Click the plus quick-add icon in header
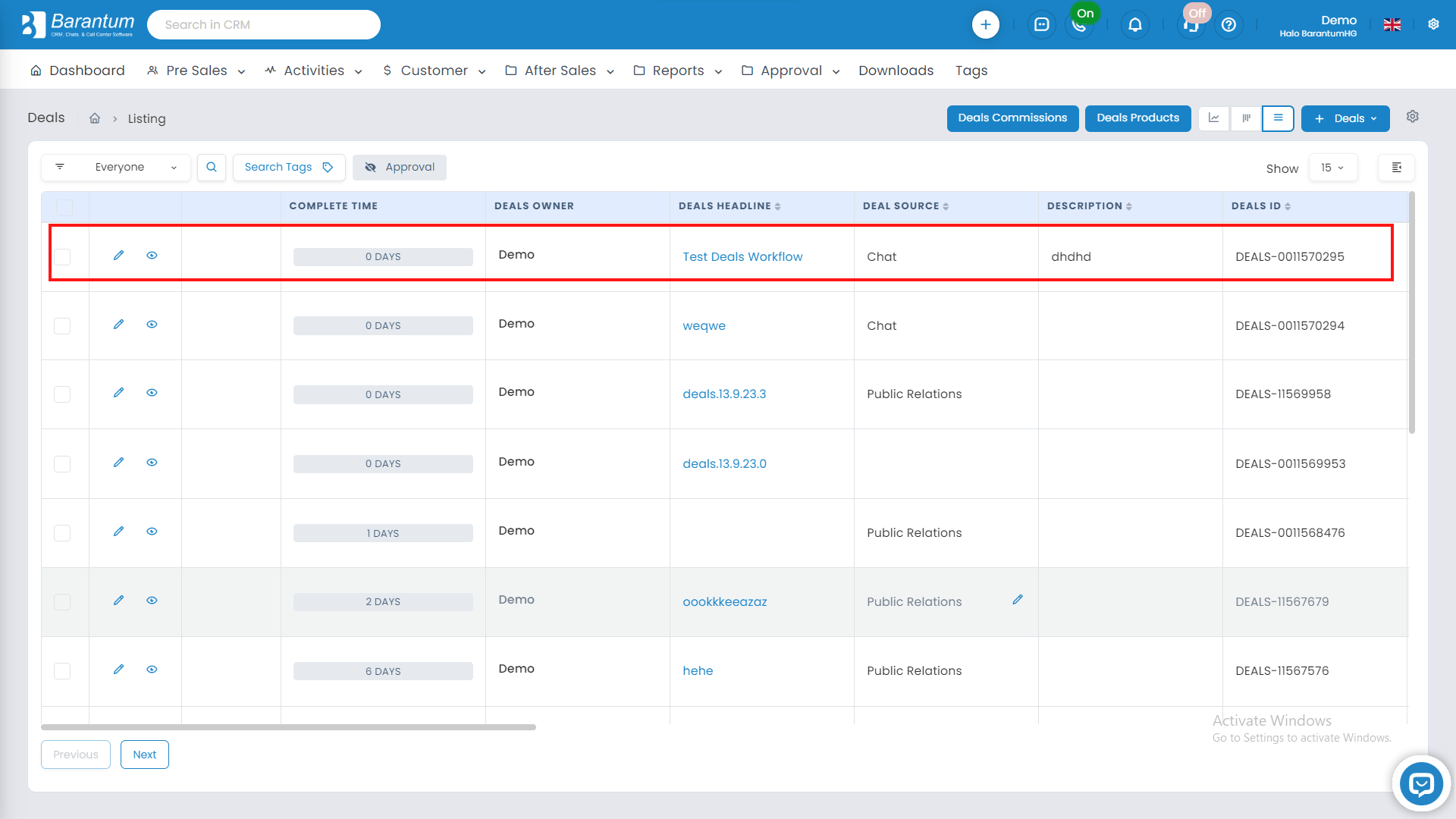The height and width of the screenshot is (819, 1456). coord(985,25)
